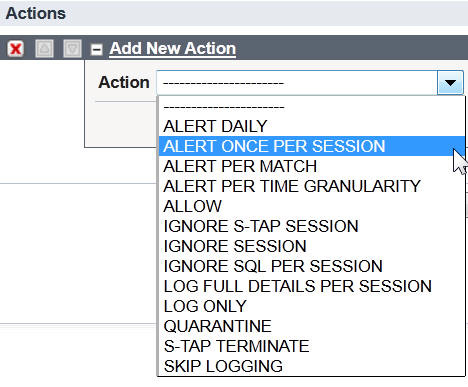This screenshot has width=468, height=387.
Task: Open the Add New Action link
Action: click(x=173, y=48)
